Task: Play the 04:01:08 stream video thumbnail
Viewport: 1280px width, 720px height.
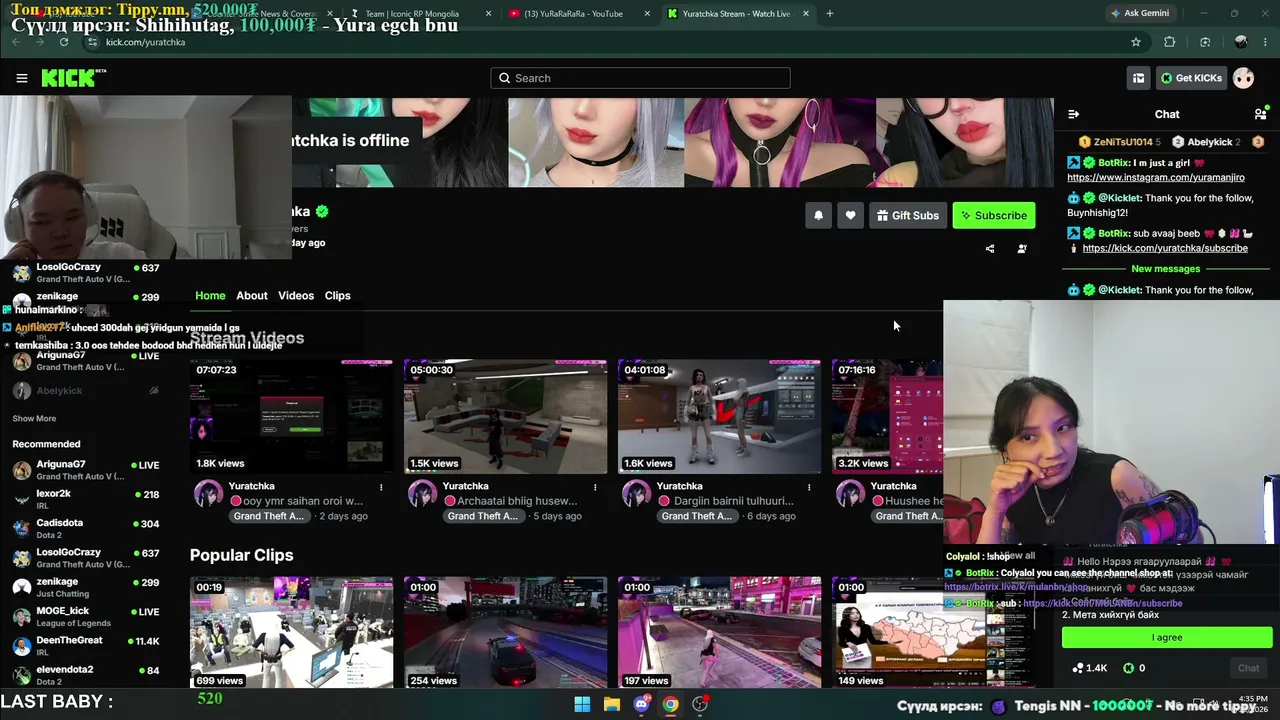Action: coord(719,416)
